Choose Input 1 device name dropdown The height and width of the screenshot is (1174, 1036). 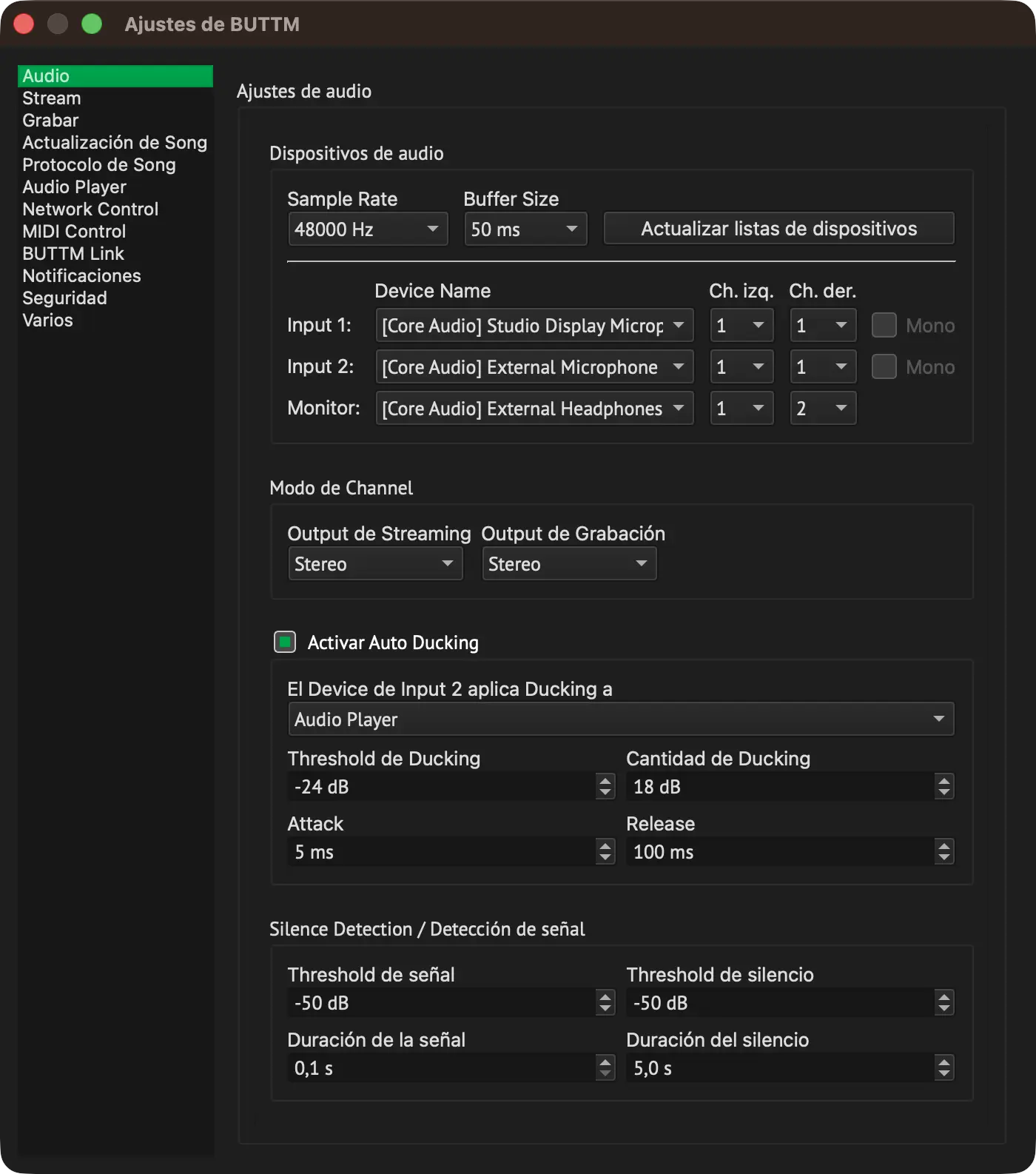pos(534,325)
